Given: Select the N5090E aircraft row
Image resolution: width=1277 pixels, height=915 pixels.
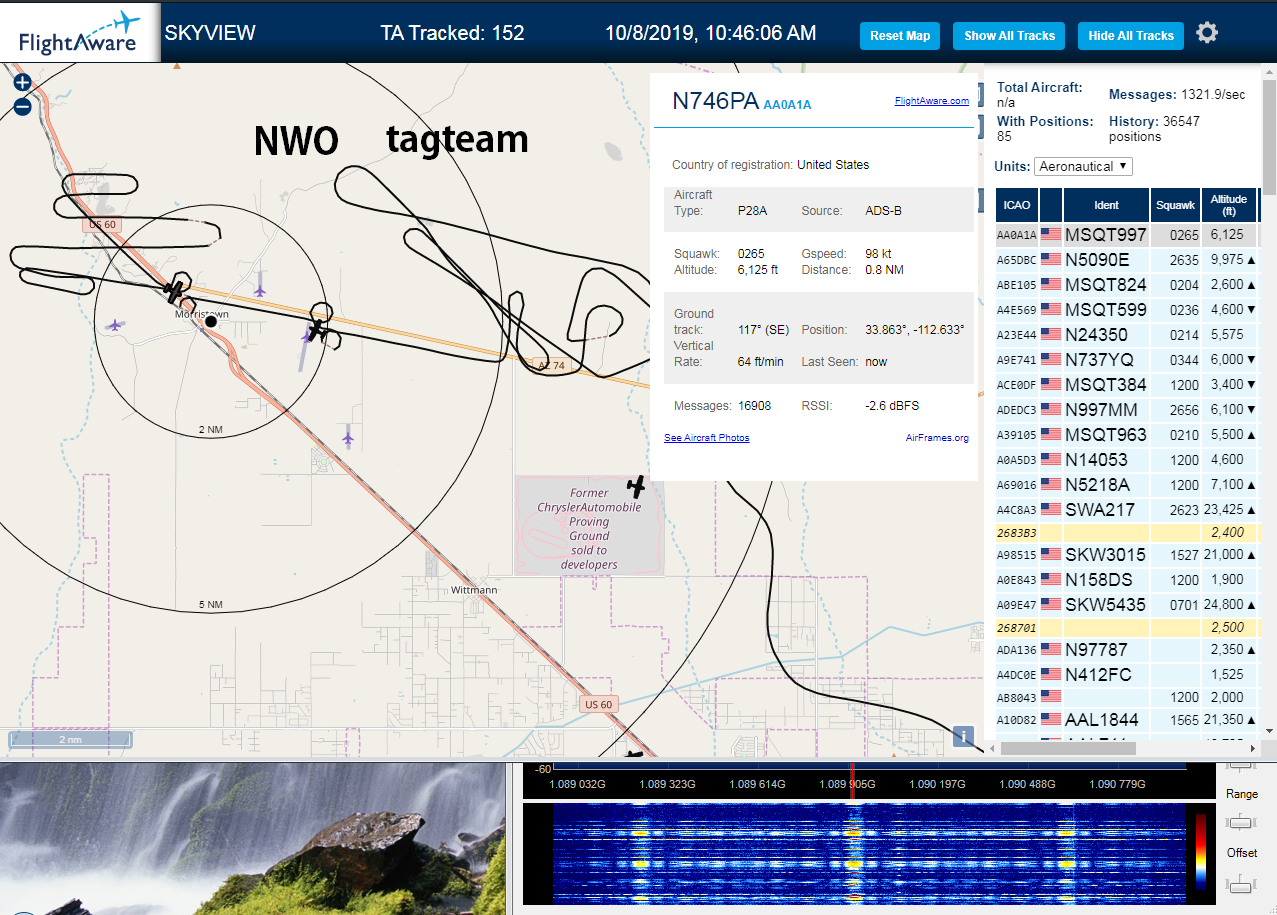Looking at the screenshot, I should pos(1127,260).
